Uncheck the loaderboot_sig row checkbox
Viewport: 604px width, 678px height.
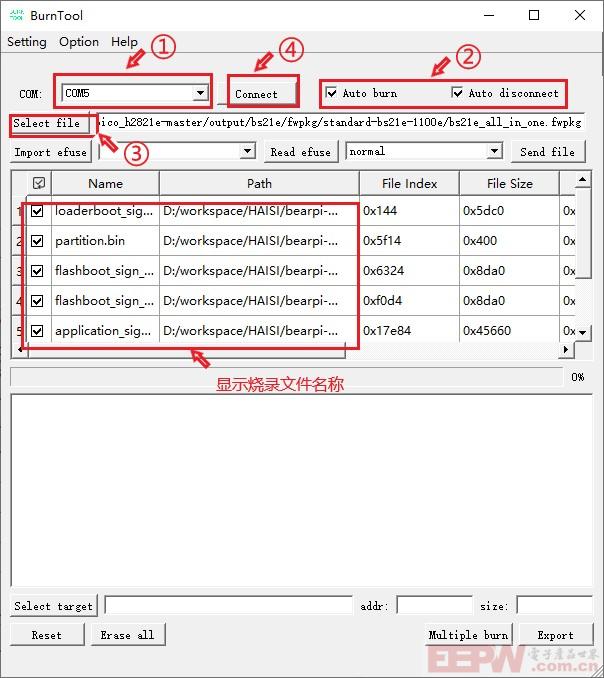click(x=37, y=211)
